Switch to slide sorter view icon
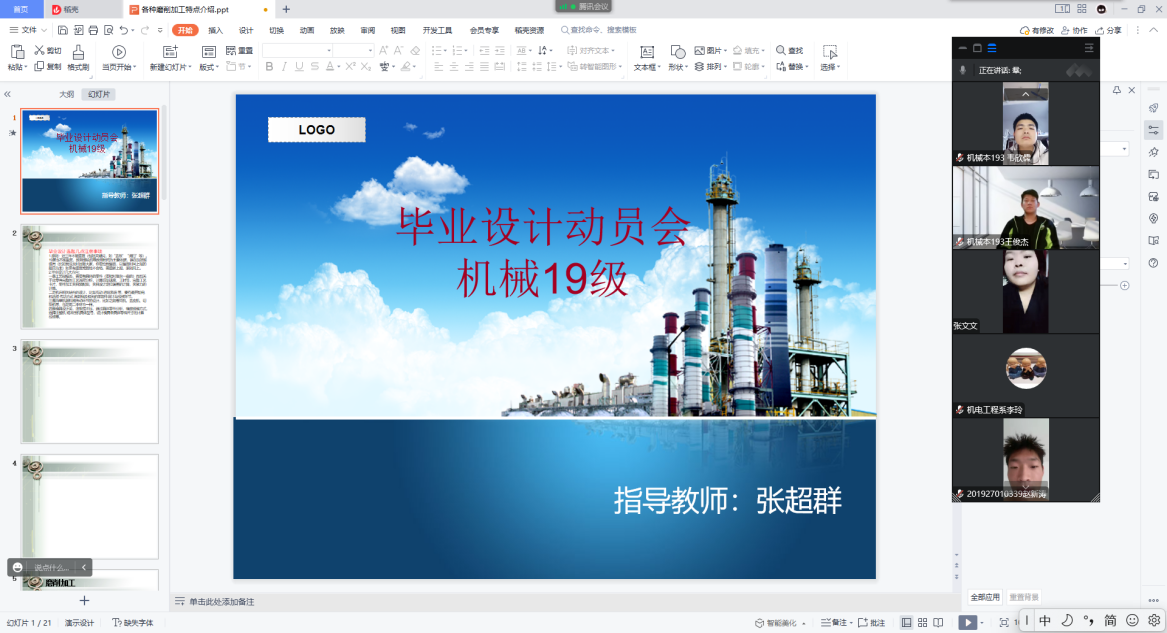This screenshot has height=633, width=1167. (x=923, y=622)
